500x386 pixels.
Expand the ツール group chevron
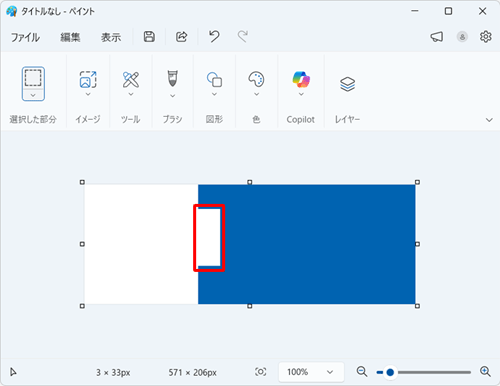click(x=131, y=94)
